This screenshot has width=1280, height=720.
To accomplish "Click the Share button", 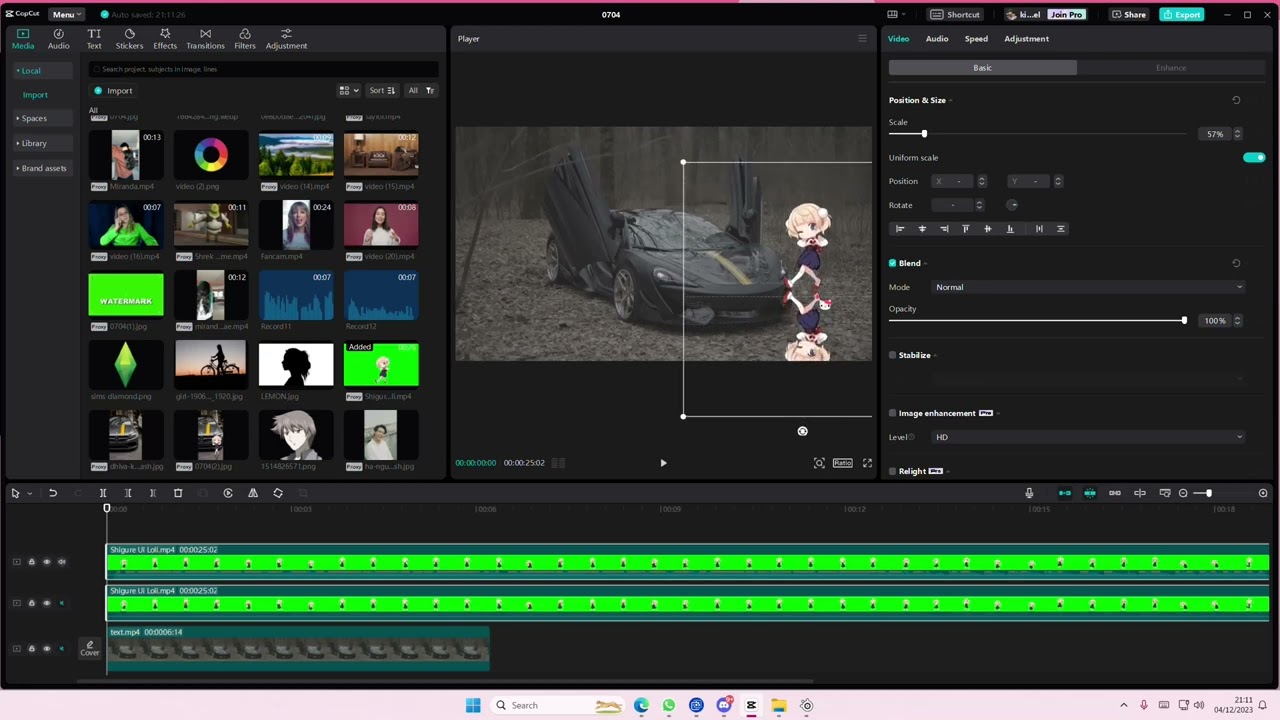I will point(1129,15).
